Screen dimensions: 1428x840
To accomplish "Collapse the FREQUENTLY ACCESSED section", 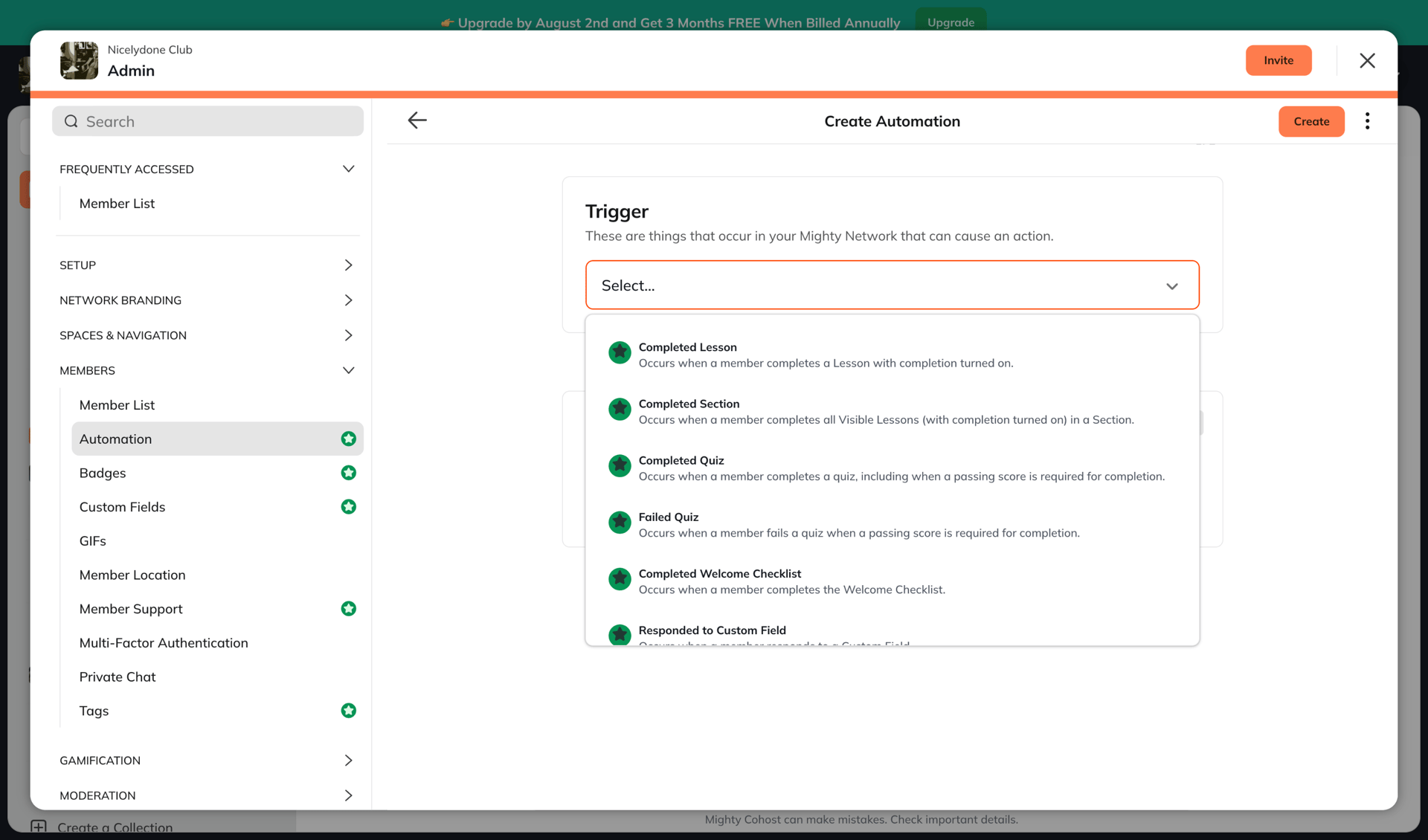I will pyautogui.click(x=349, y=169).
